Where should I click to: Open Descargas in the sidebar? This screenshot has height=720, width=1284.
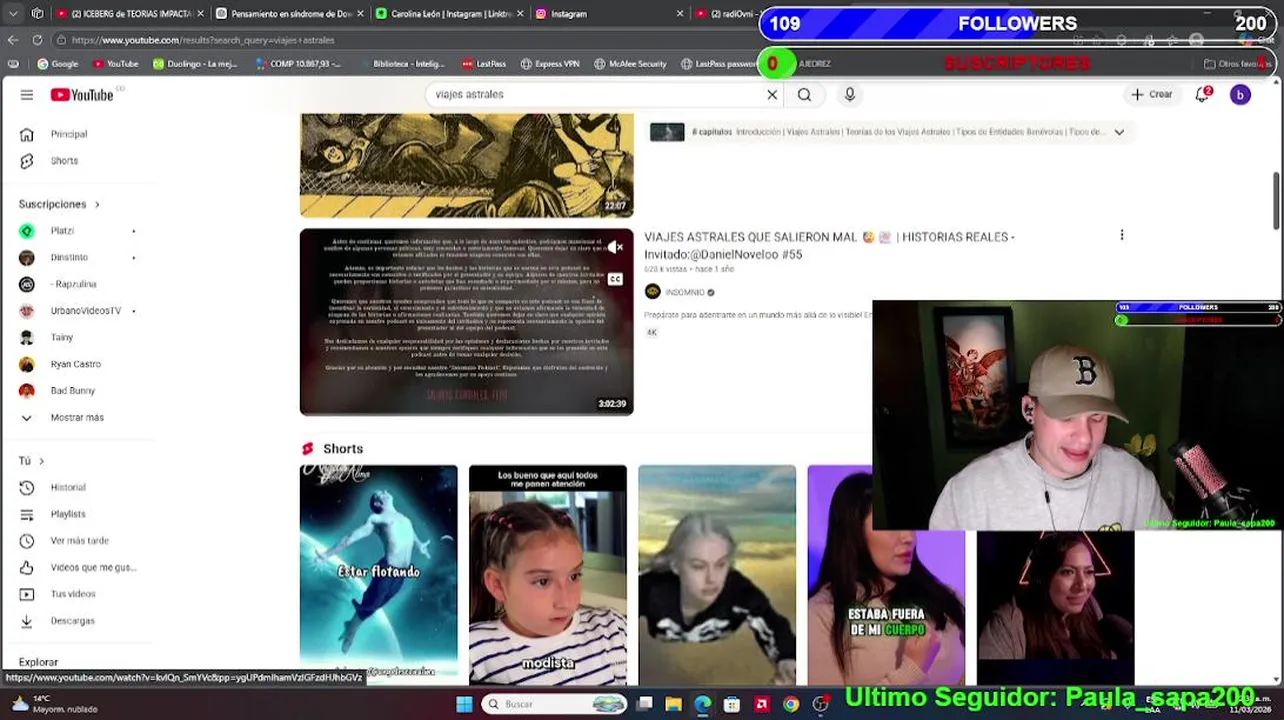pos(72,621)
